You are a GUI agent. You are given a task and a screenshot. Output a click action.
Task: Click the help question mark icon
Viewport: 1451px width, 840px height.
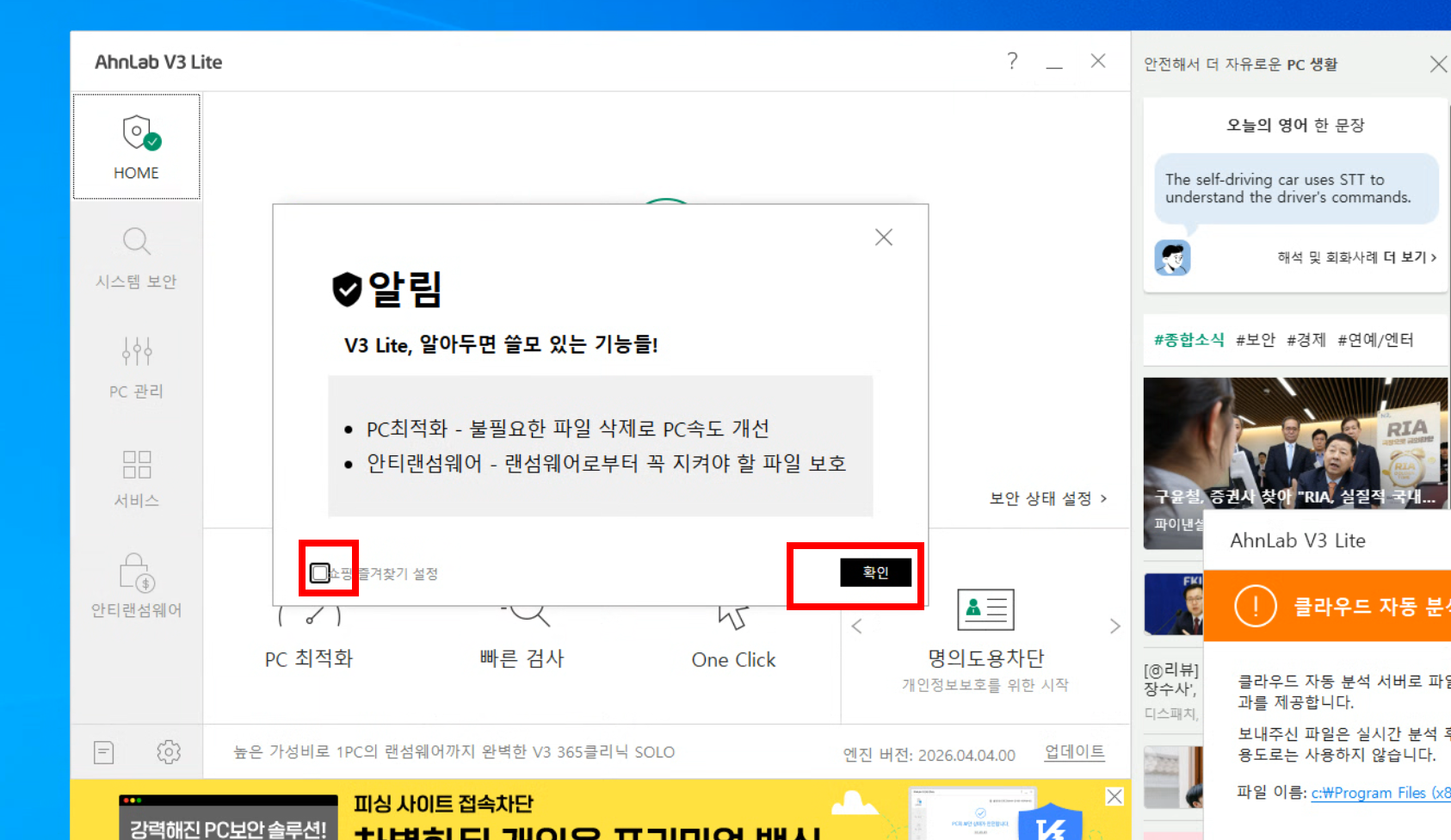pyautogui.click(x=1012, y=61)
